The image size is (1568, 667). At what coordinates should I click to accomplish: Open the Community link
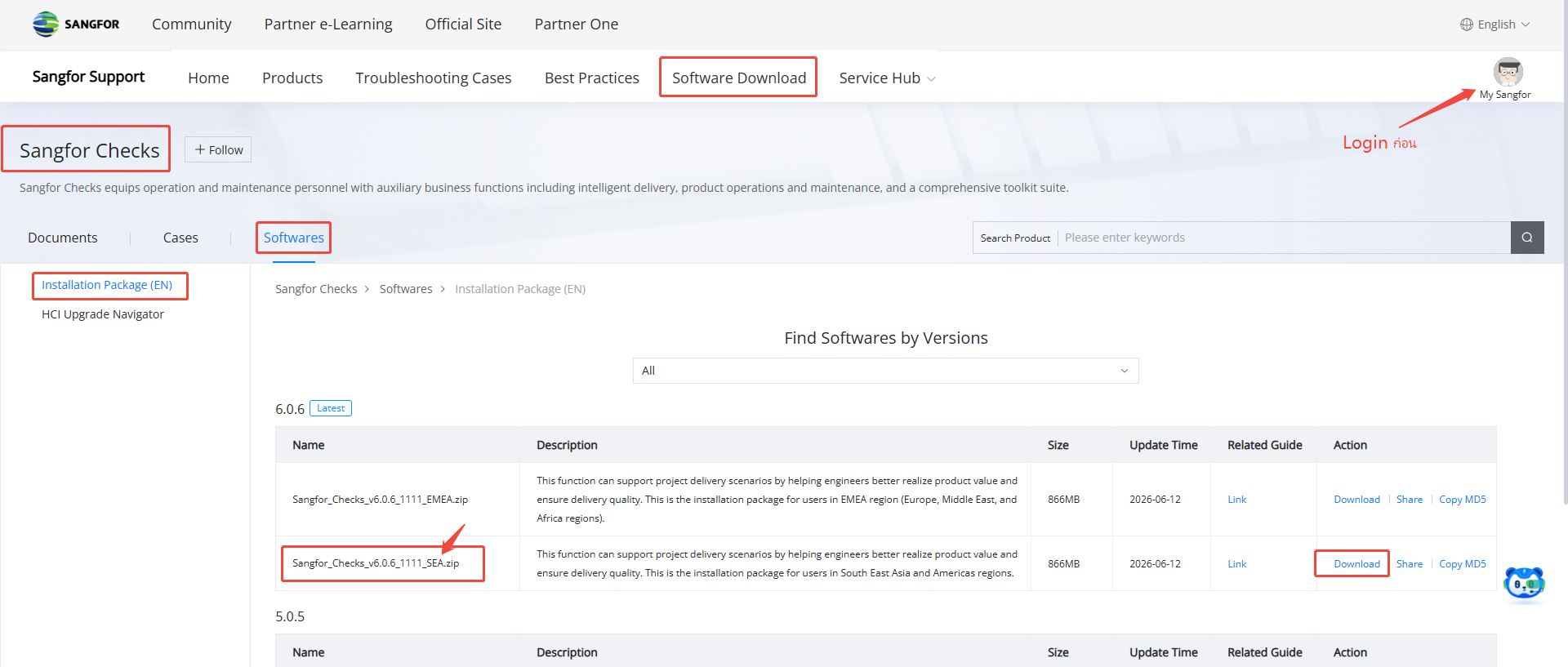coord(192,24)
